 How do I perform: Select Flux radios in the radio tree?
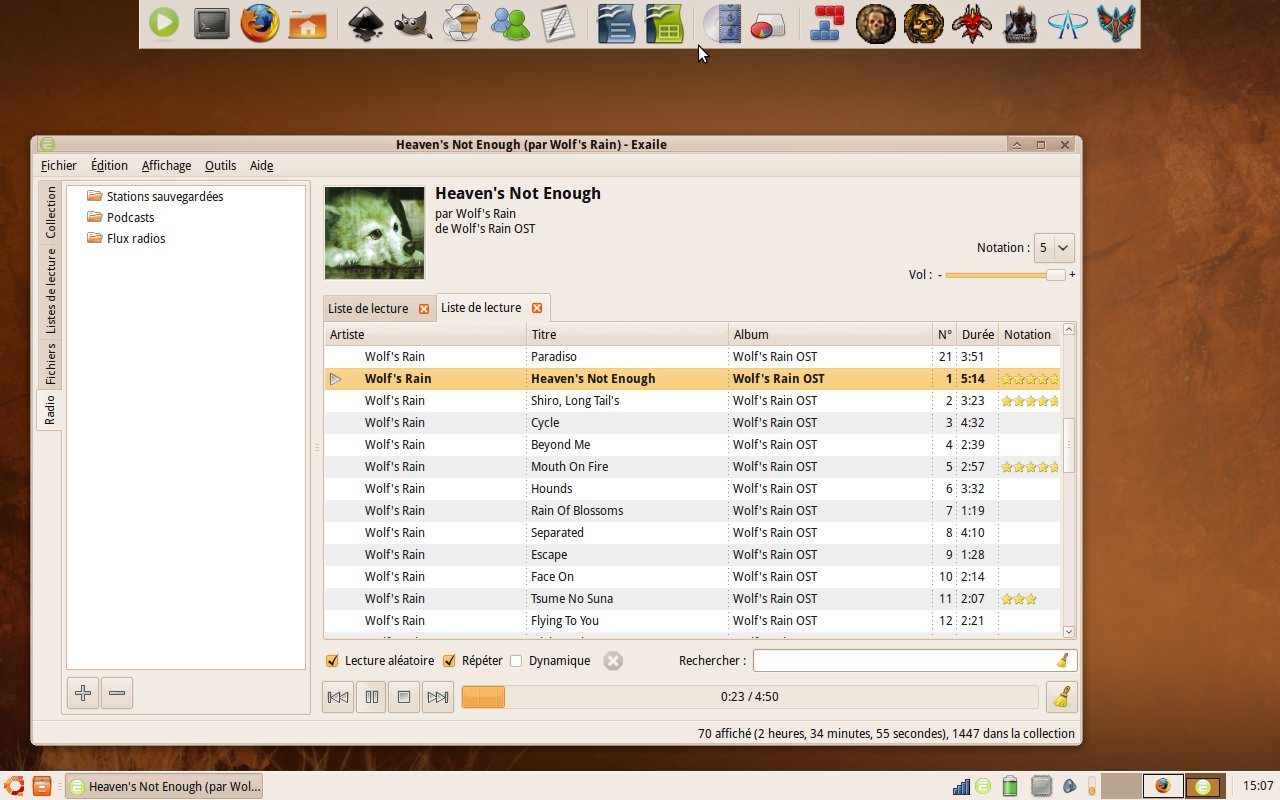[x=136, y=238]
